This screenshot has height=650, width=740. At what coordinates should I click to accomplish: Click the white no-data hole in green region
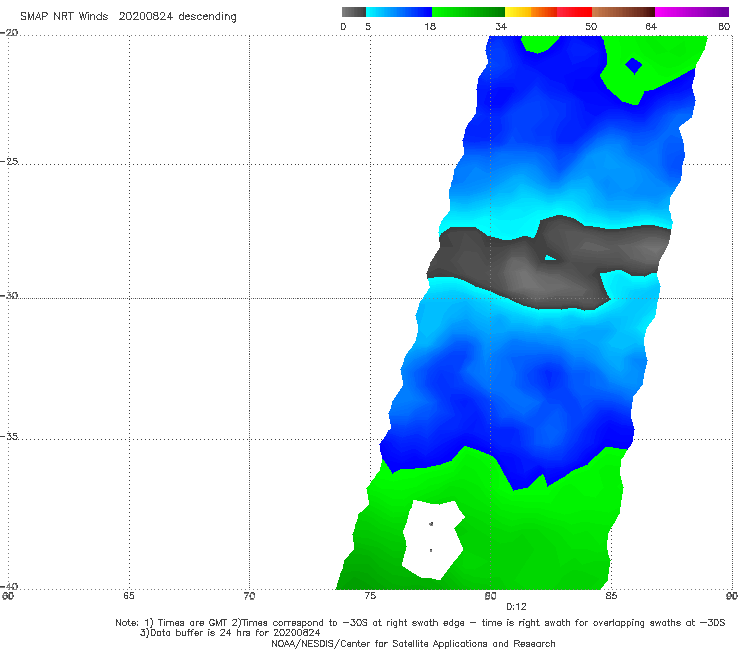coord(433,540)
